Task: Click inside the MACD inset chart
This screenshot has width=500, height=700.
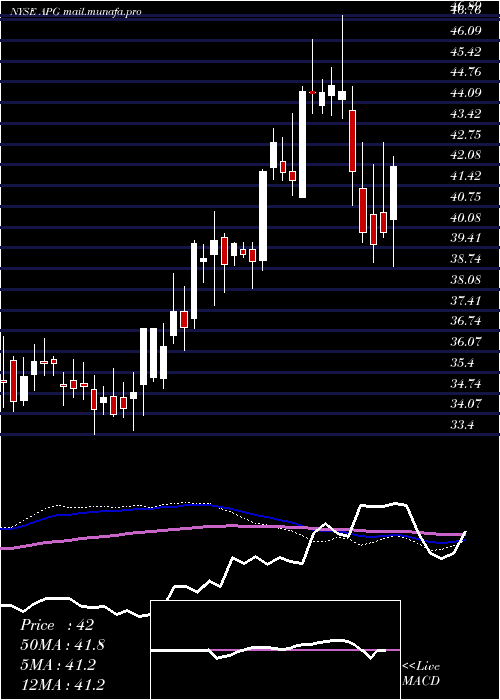Action: [x=275, y=650]
